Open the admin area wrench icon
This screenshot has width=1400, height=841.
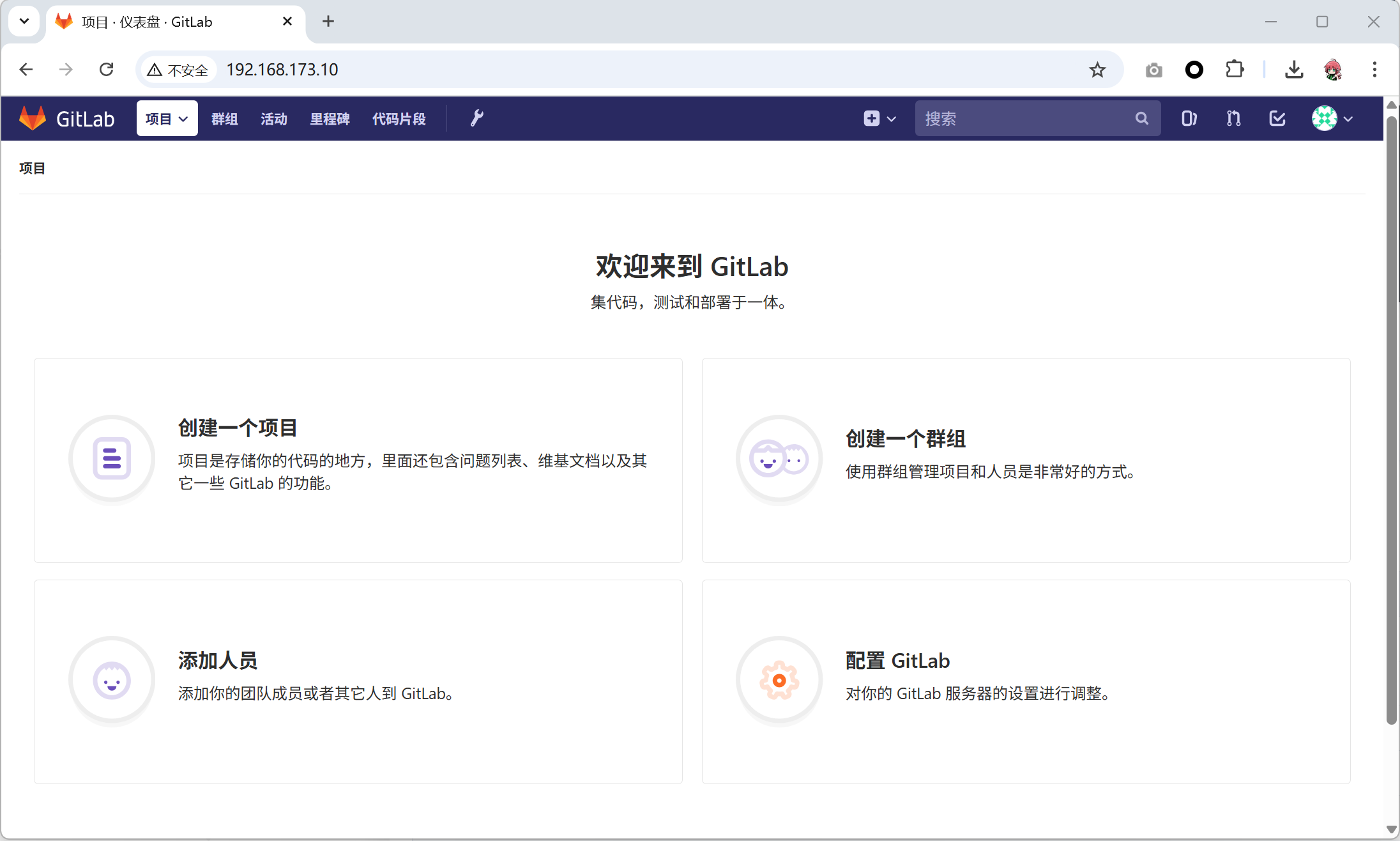pyautogui.click(x=476, y=118)
